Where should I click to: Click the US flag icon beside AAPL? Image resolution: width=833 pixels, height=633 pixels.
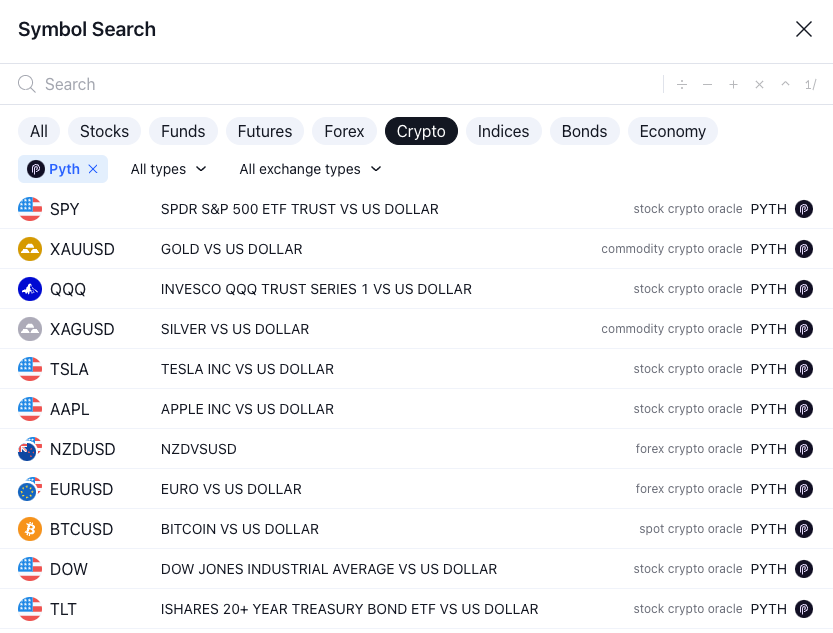[x=30, y=409]
